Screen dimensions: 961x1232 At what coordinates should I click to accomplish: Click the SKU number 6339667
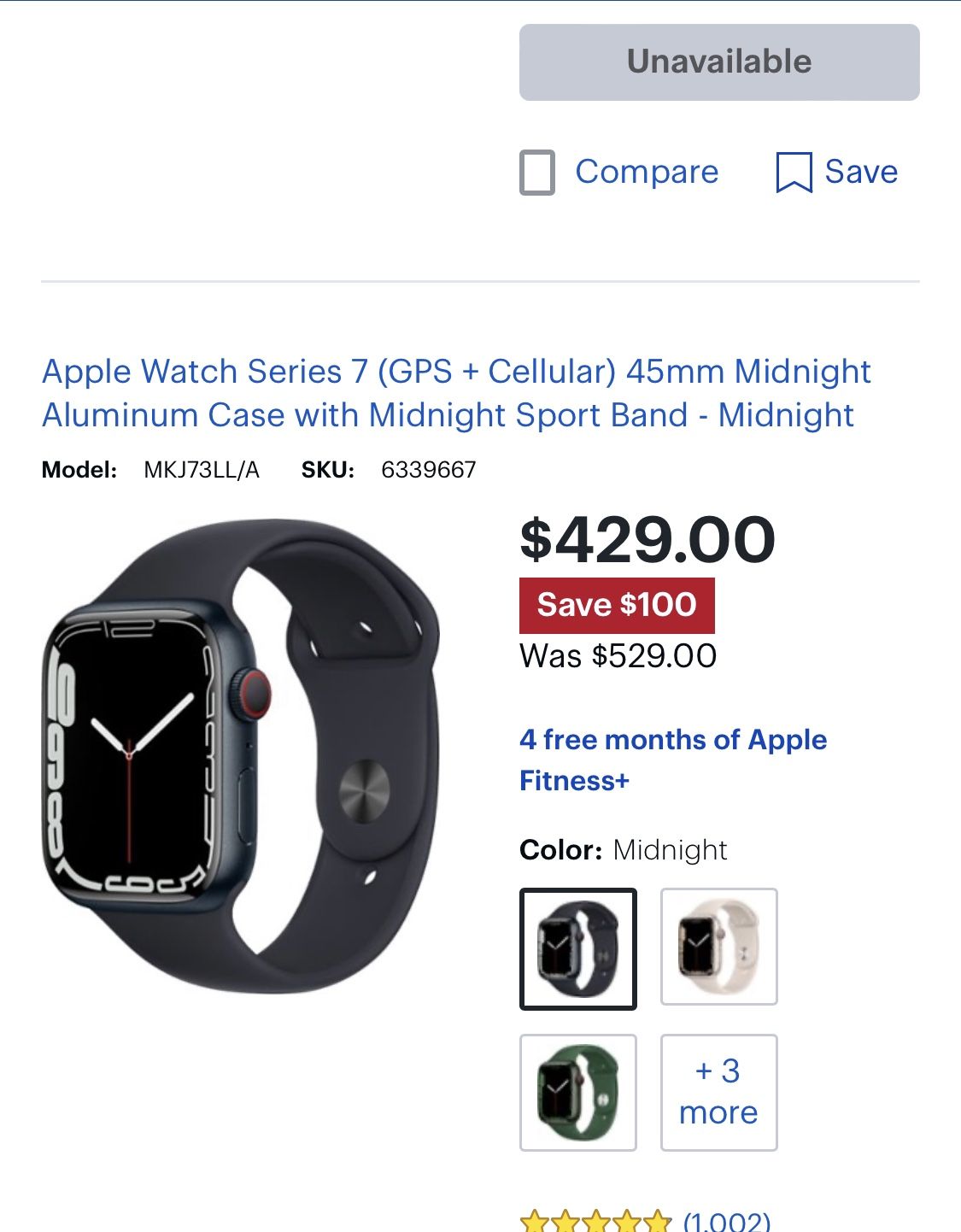click(429, 470)
